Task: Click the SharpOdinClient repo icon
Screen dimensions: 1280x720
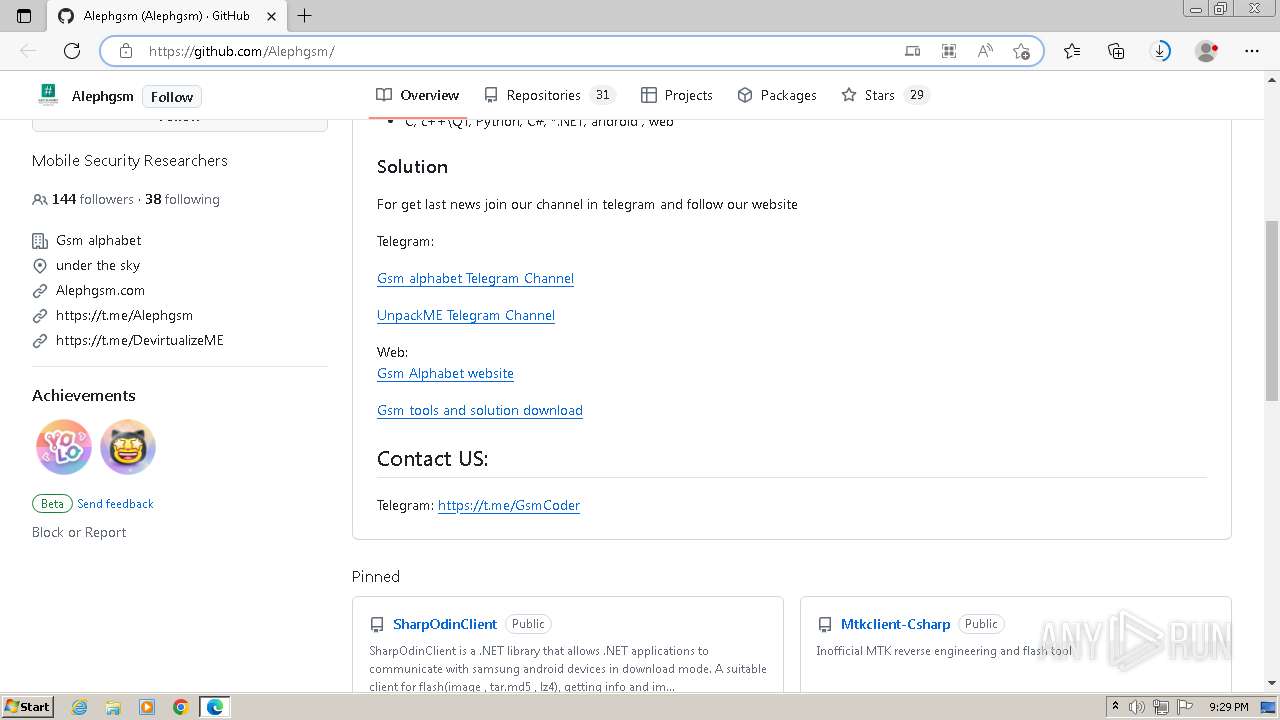Action: point(377,624)
